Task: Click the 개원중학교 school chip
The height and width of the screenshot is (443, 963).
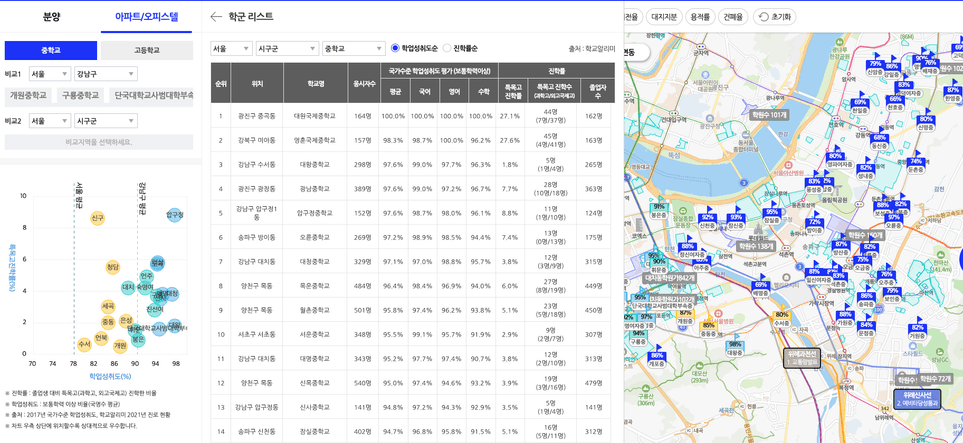Action: tap(28, 96)
